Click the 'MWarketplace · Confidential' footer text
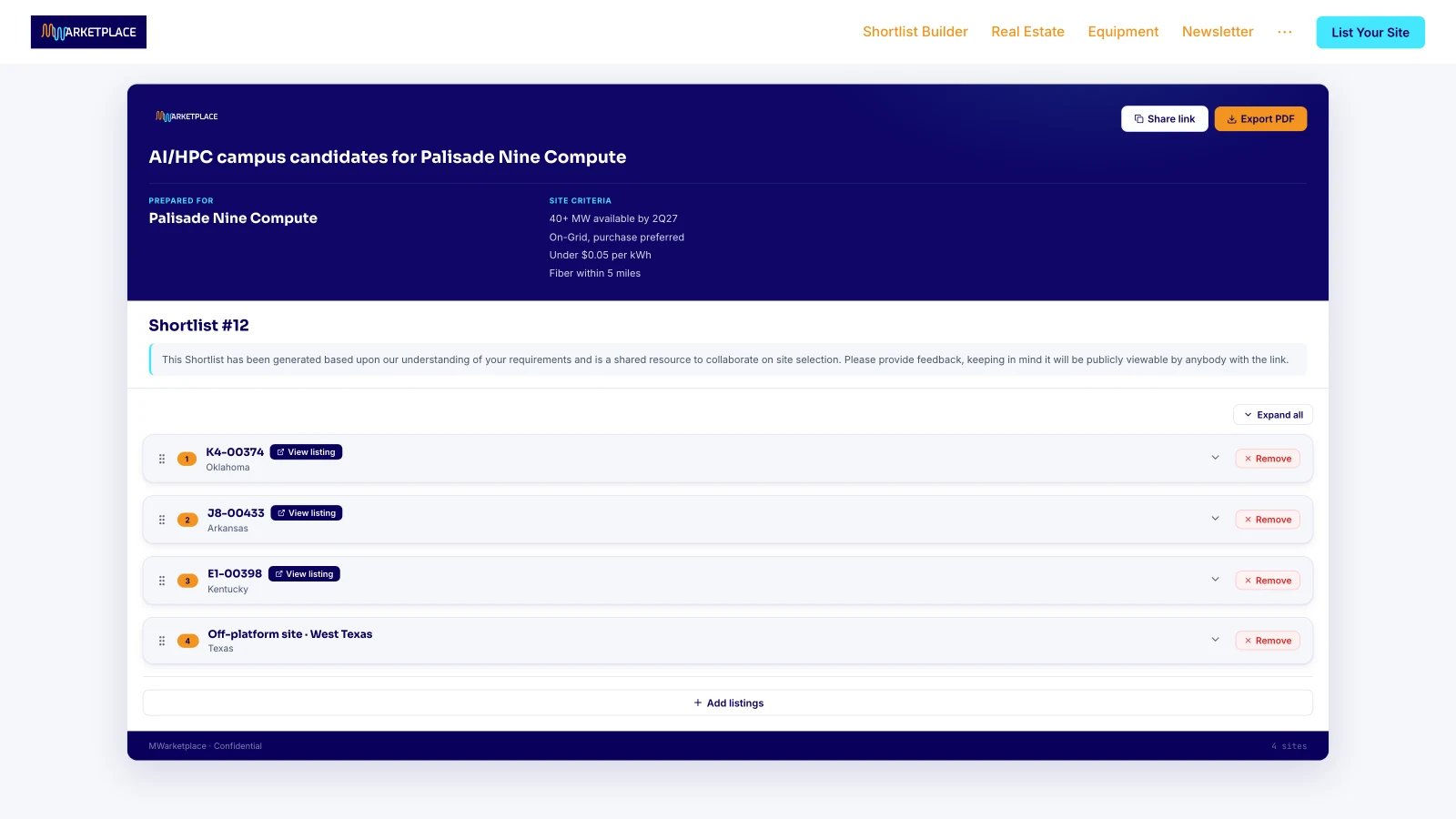The width and height of the screenshot is (1456, 819). (x=206, y=746)
